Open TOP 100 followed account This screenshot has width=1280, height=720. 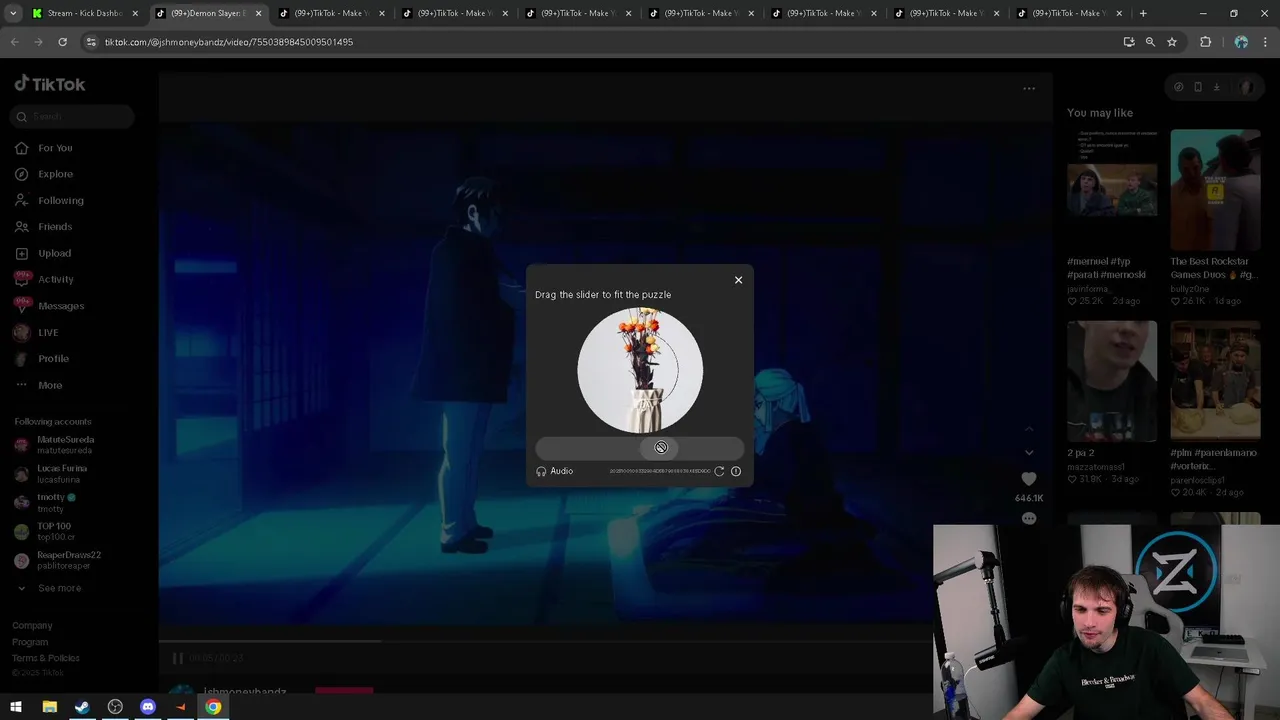coord(54,531)
